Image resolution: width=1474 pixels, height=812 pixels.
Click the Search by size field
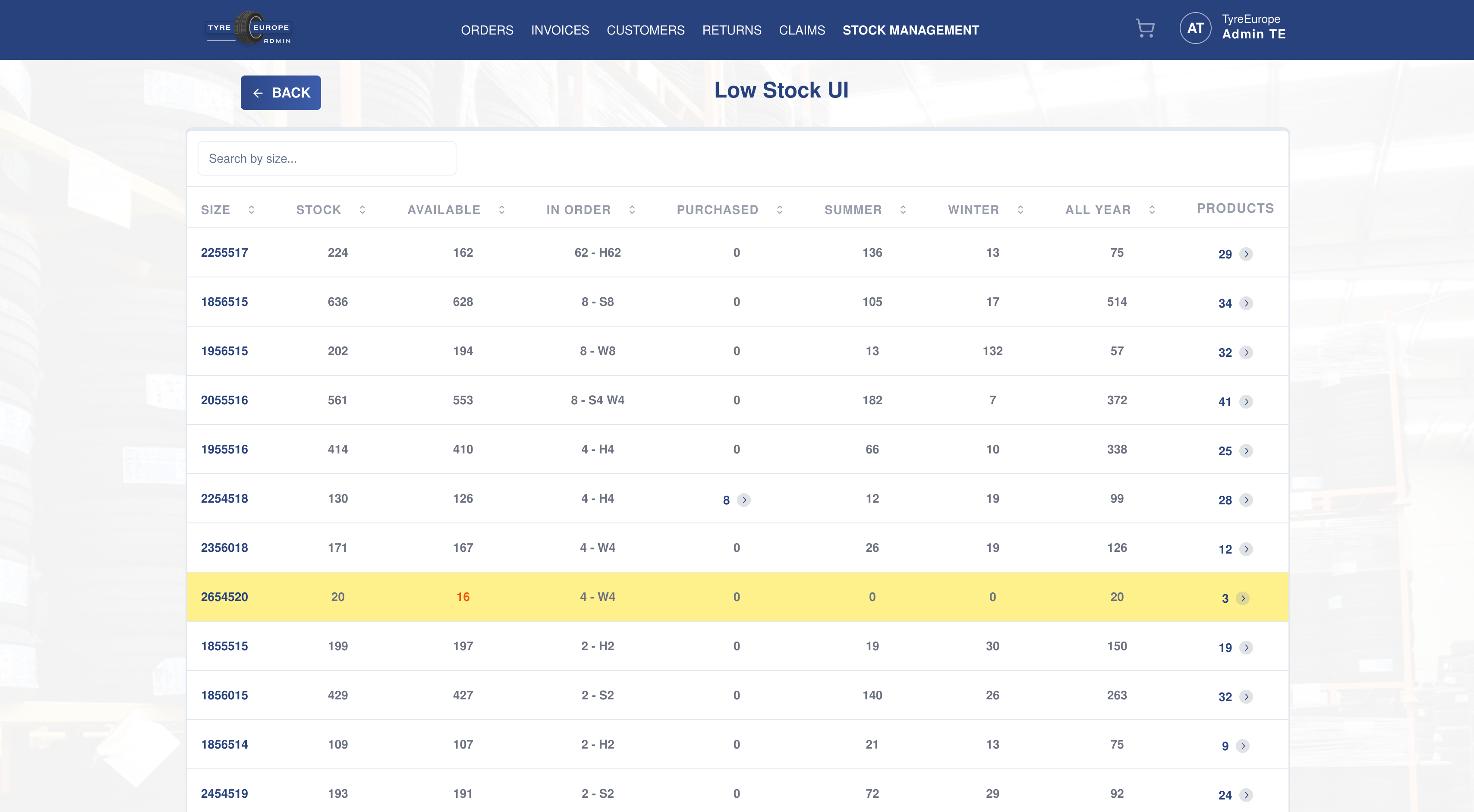pyautogui.click(x=327, y=158)
